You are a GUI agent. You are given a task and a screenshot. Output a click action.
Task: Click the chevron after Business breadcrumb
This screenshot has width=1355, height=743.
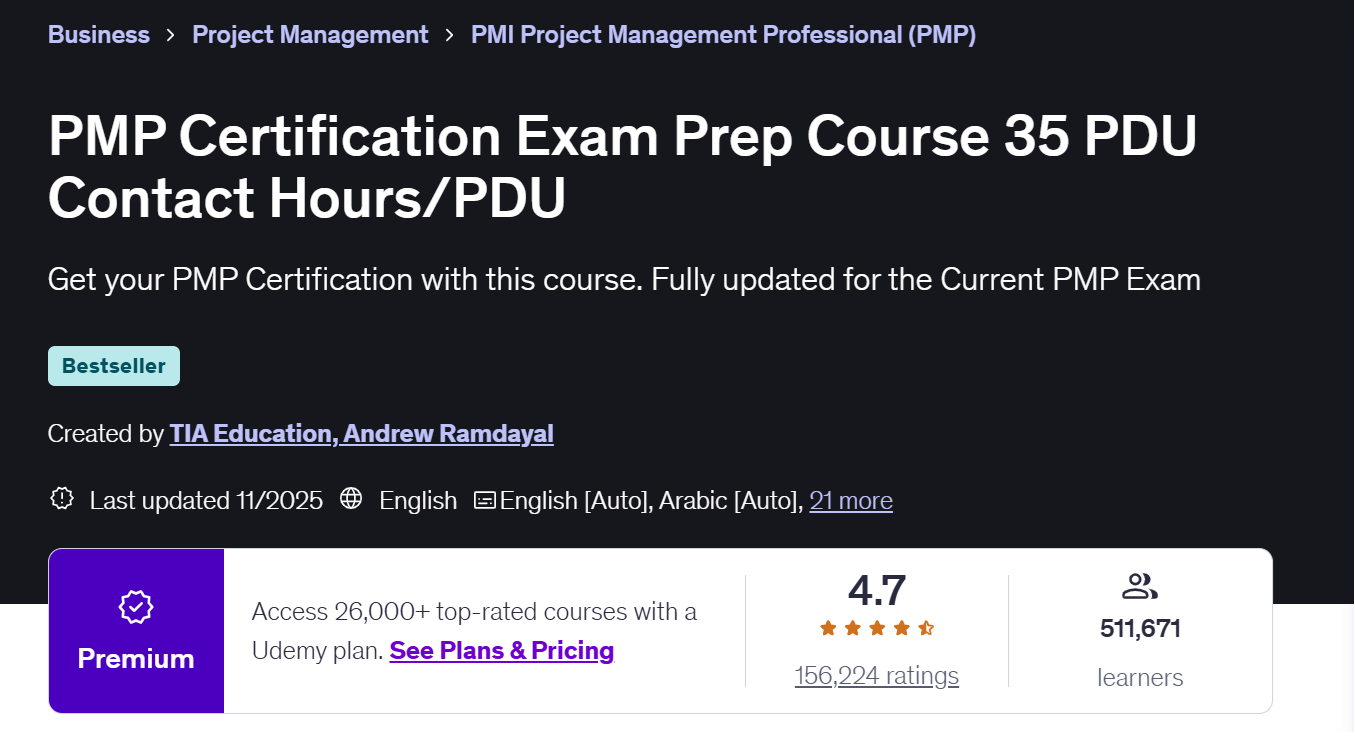pos(171,35)
